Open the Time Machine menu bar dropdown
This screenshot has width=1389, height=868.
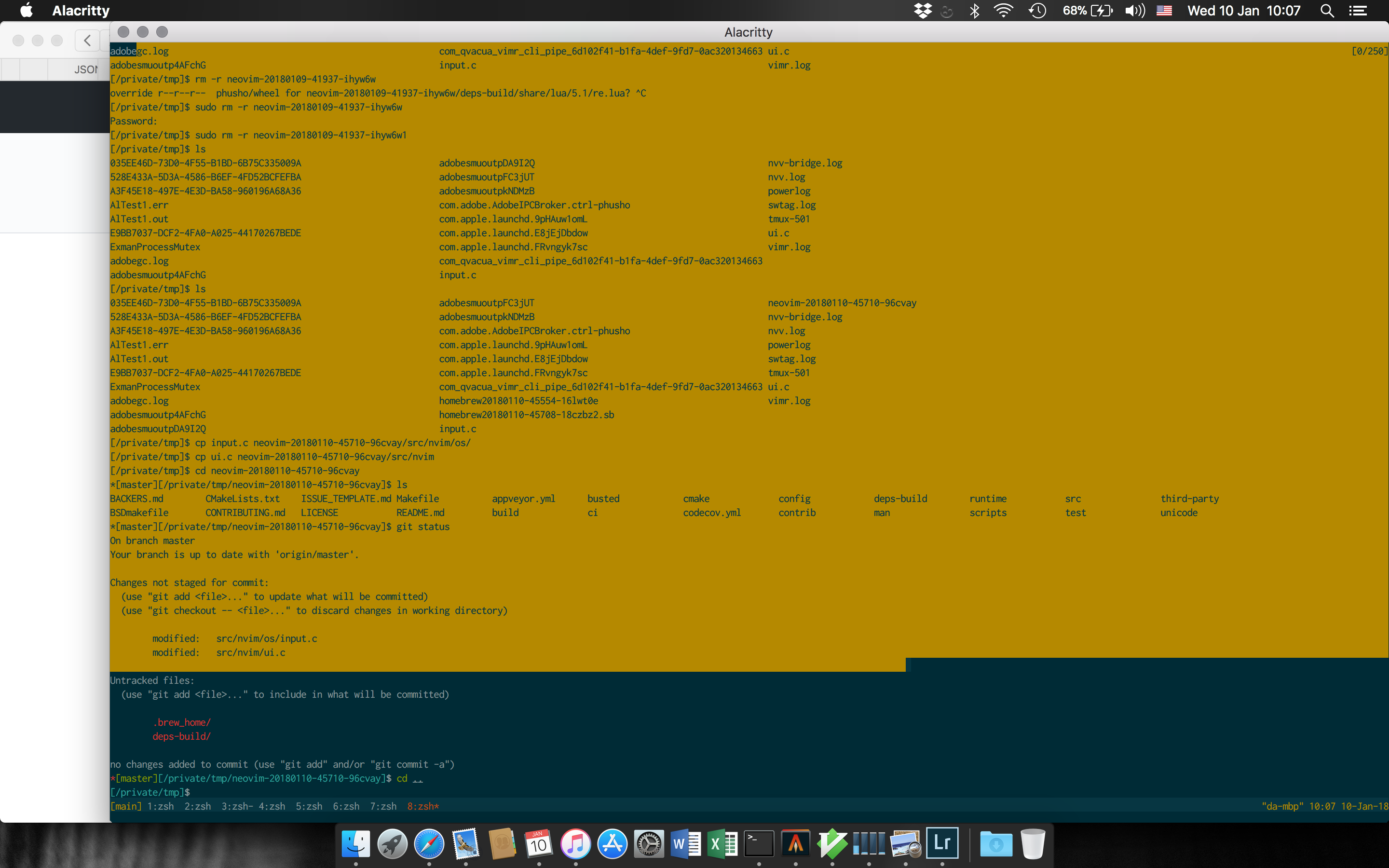[x=1037, y=10]
